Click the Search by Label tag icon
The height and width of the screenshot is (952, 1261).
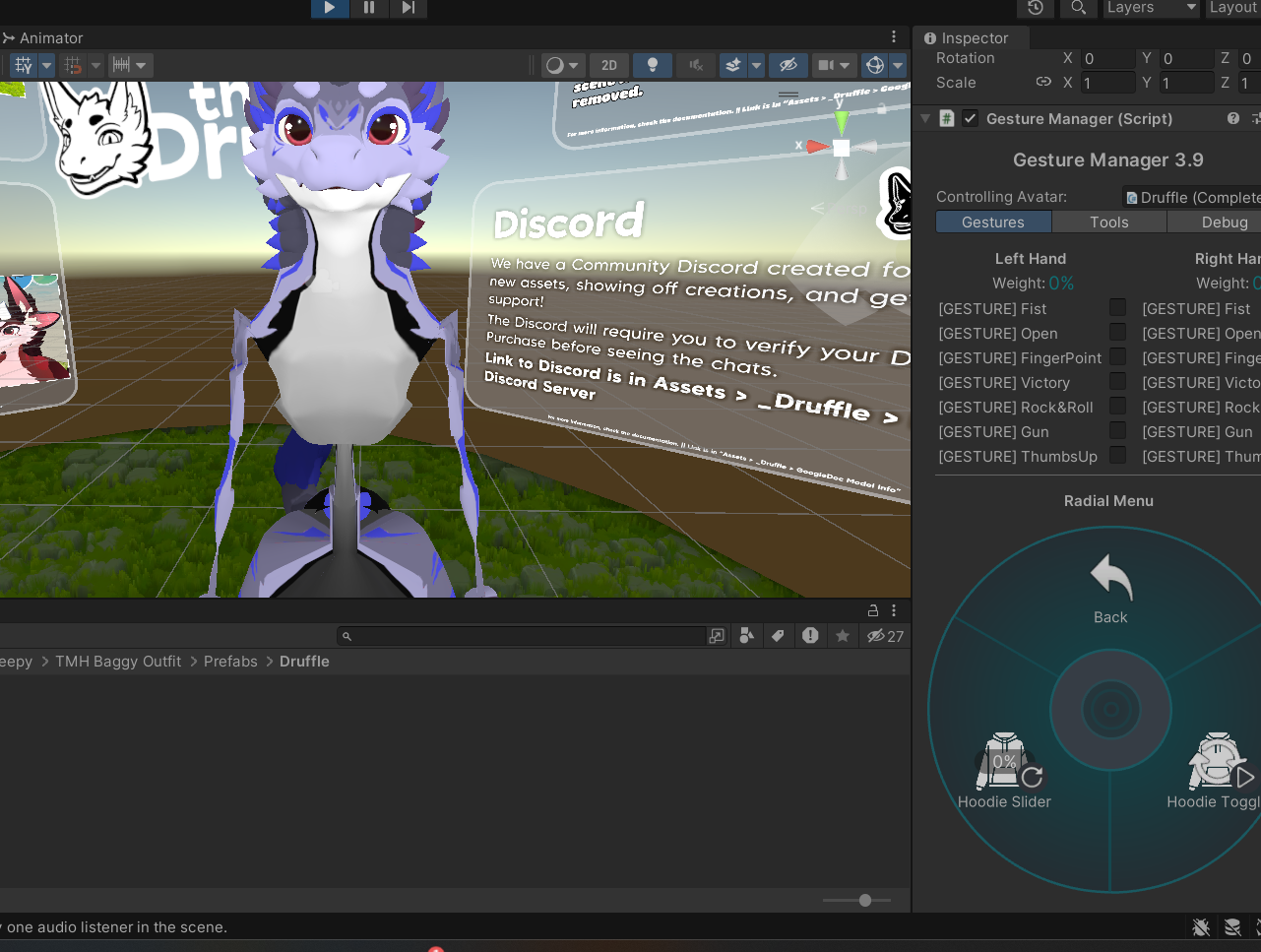778,636
